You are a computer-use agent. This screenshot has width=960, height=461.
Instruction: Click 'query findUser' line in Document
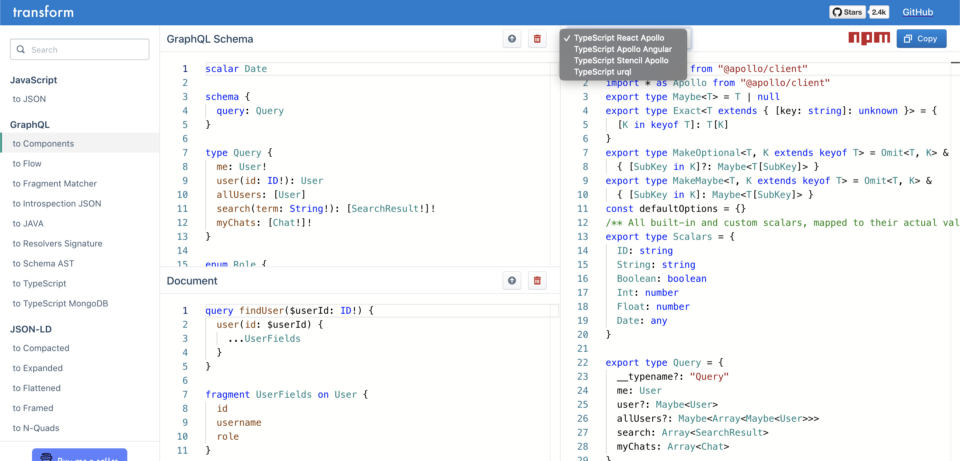[290, 310]
